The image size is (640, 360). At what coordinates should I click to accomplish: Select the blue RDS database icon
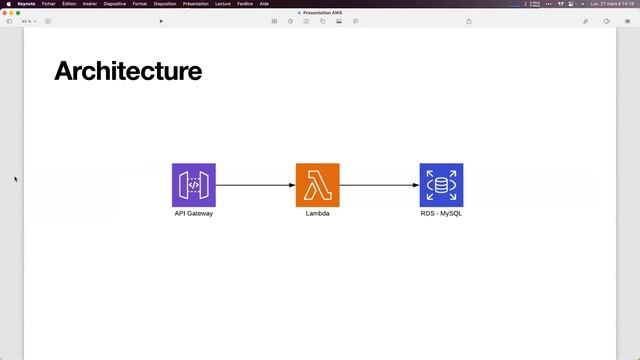(x=441, y=185)
